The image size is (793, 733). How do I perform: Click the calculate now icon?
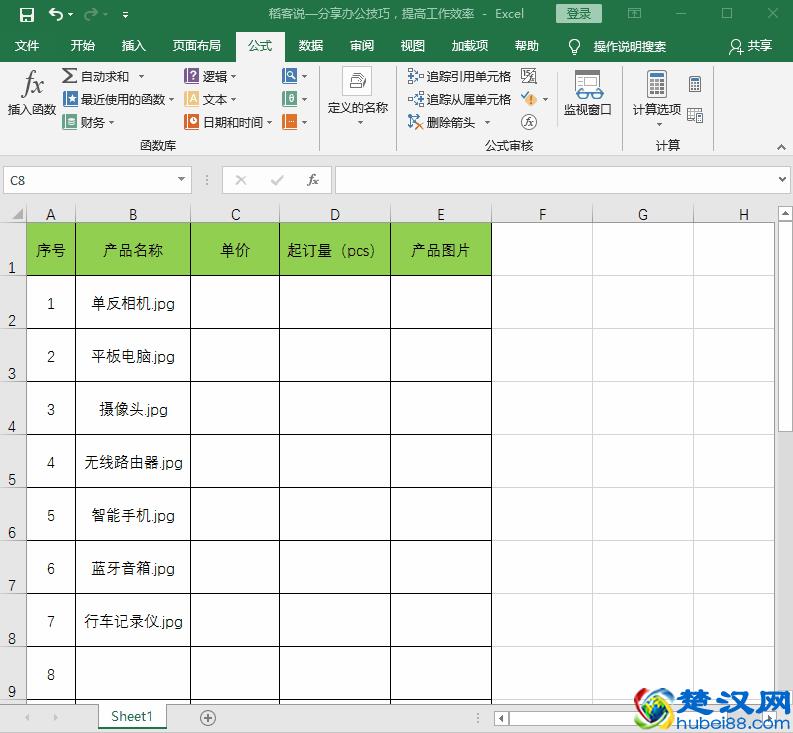coord(695,83)
